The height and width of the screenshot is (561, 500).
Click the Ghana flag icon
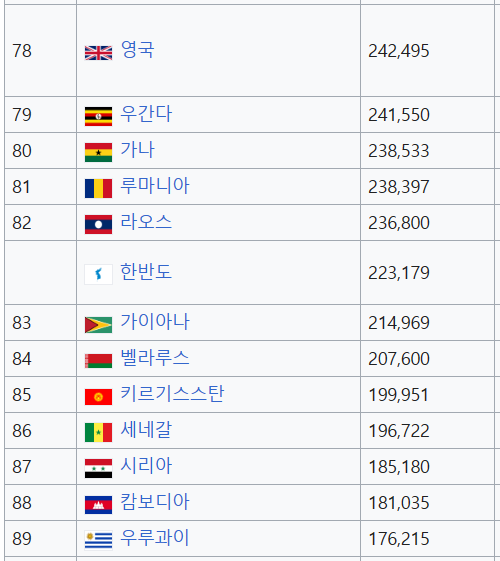[x=98, y=152]
